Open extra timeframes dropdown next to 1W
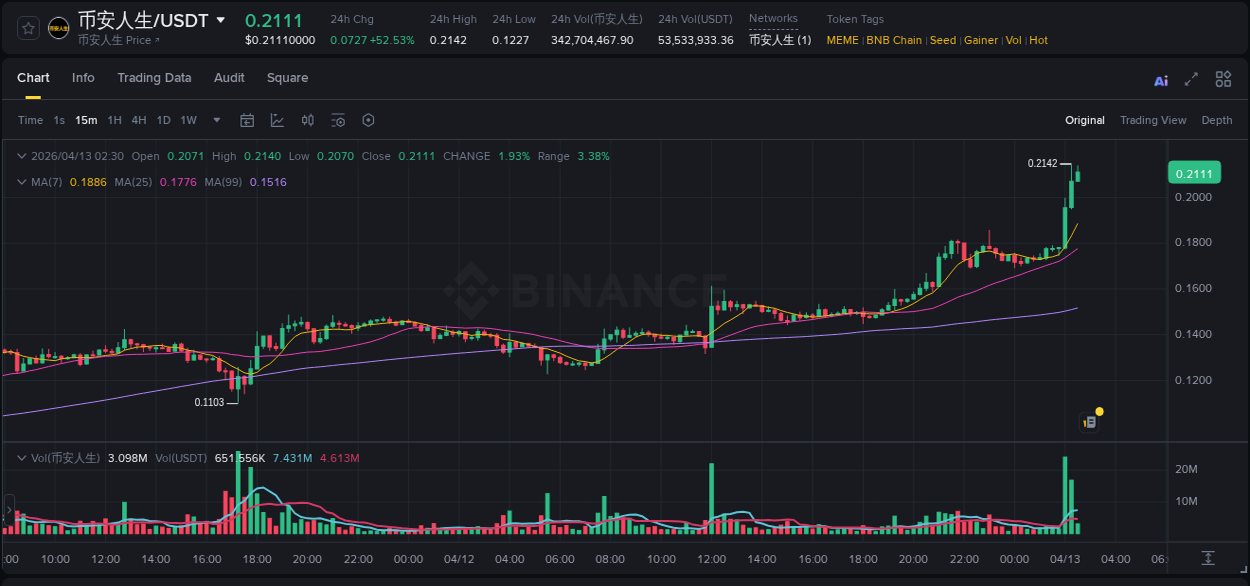Viewport: 1250px width, 586px height. pos(215,120)
